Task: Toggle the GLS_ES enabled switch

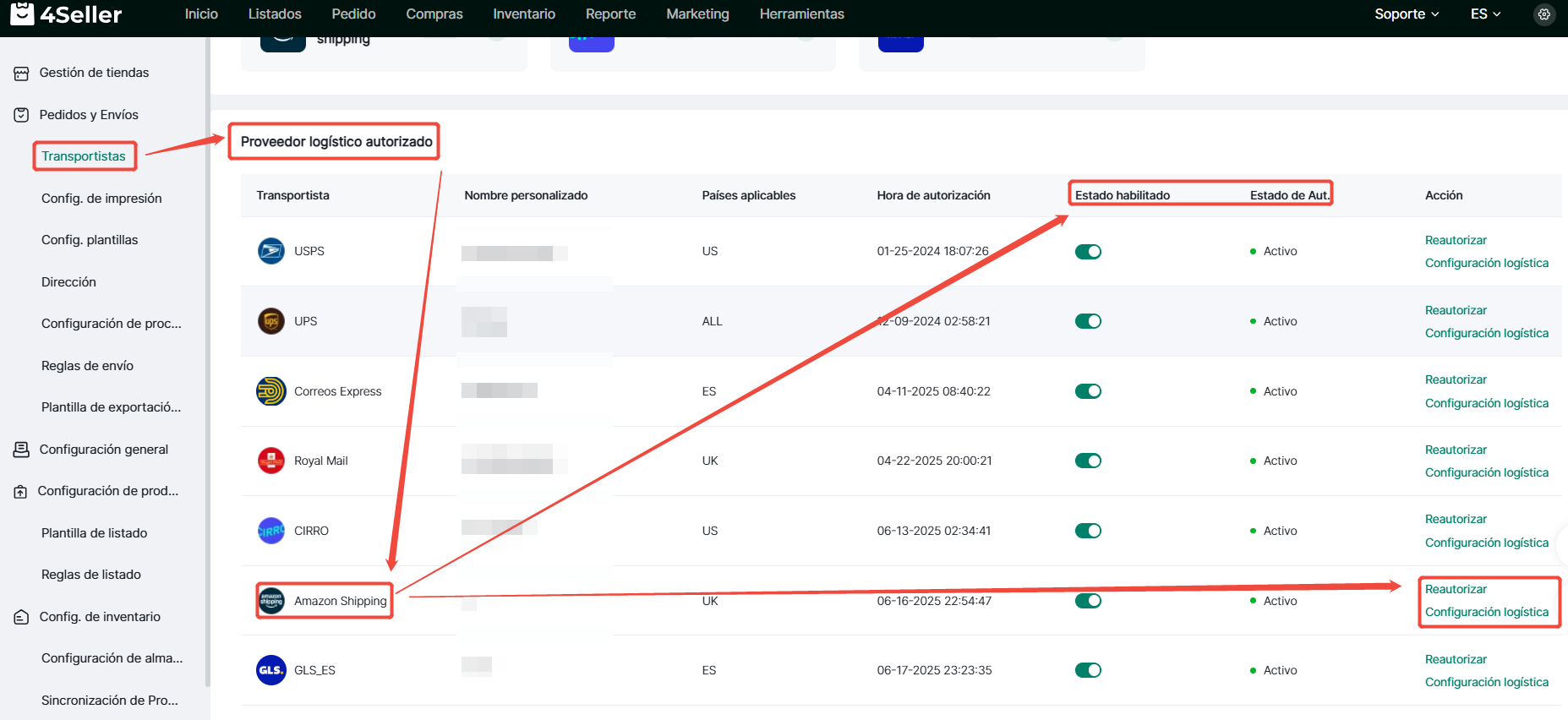Action: (x=1088, y=670)
